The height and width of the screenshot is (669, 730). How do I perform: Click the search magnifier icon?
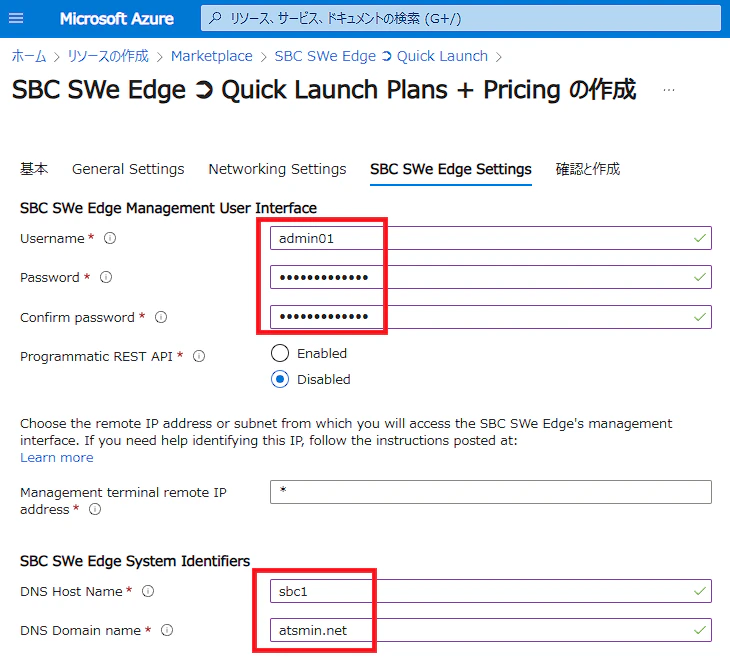click(x=215, y=18)
